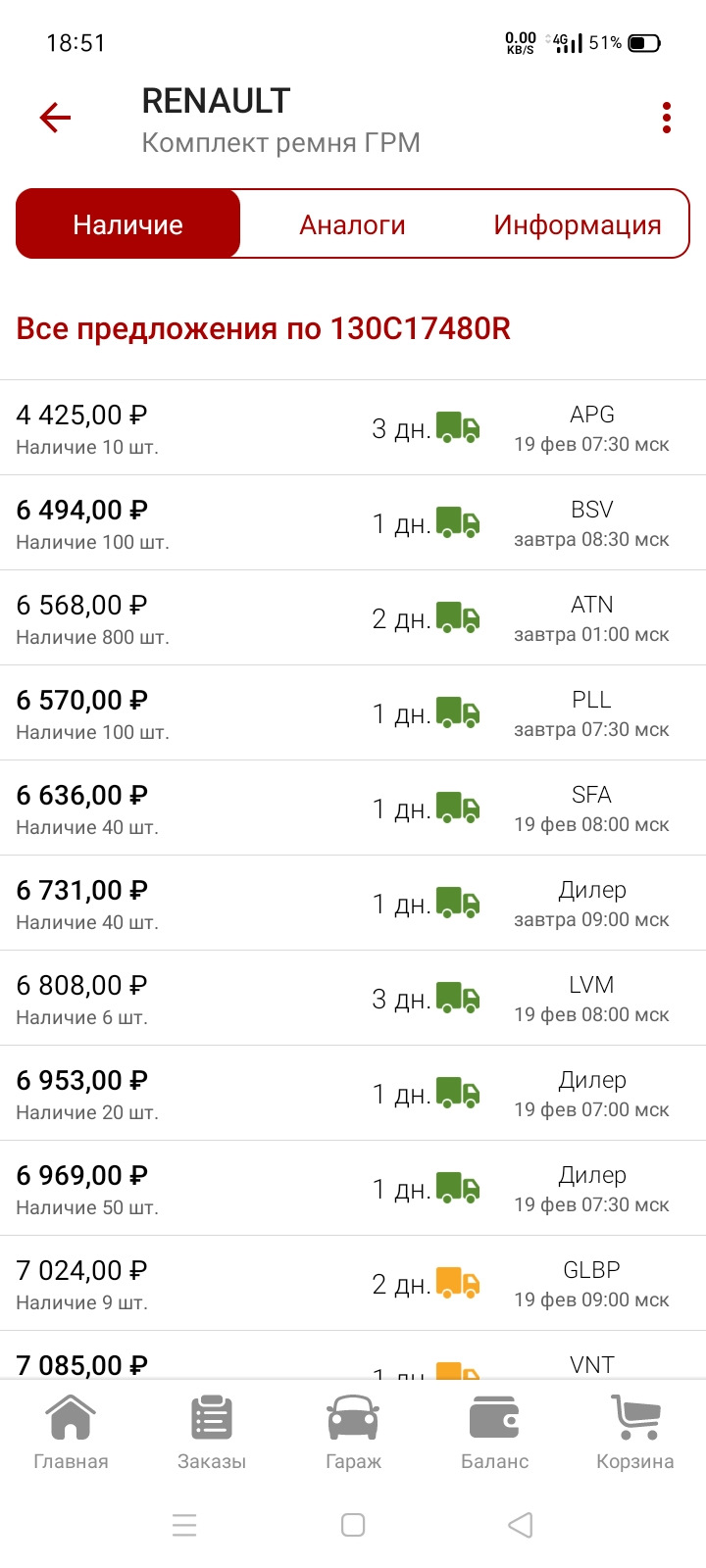Tap the orange truck for GLBP offer

click(x=458, y=1283)
